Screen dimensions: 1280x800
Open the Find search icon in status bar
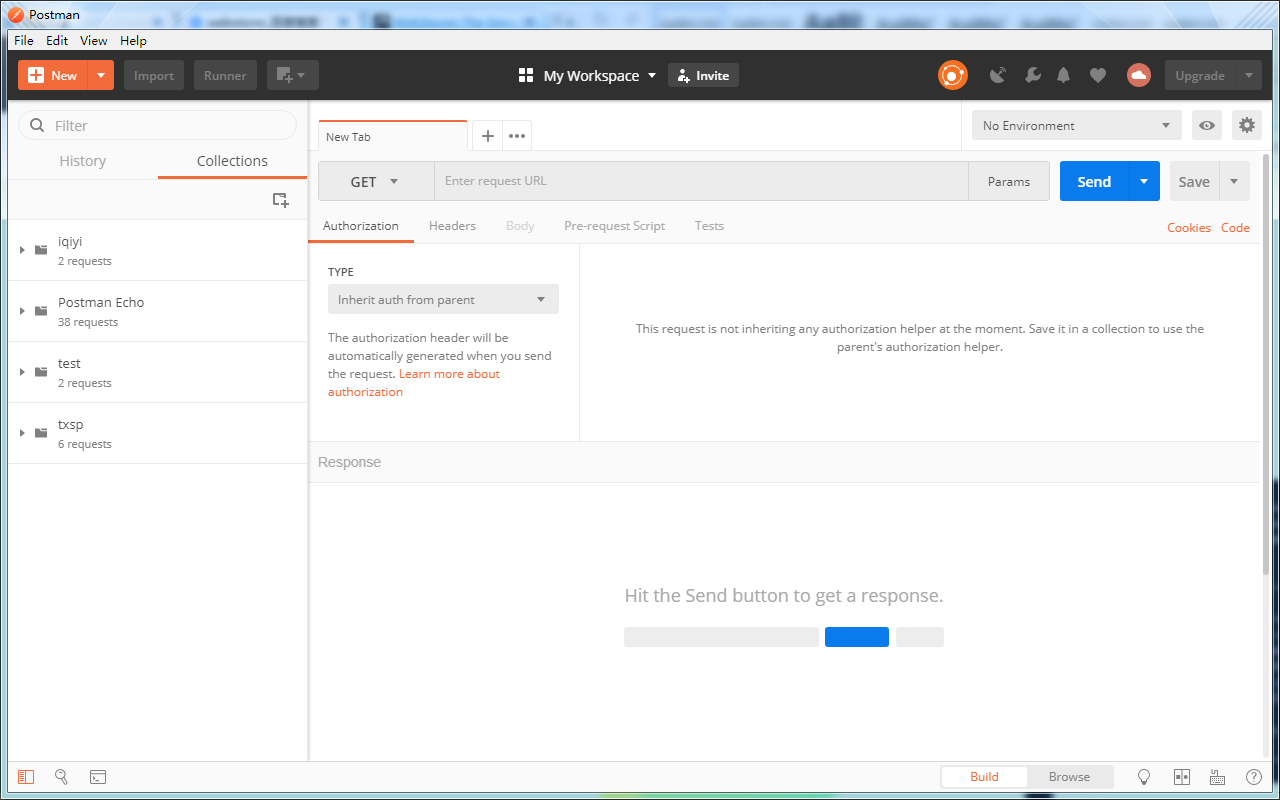[61, 777]
